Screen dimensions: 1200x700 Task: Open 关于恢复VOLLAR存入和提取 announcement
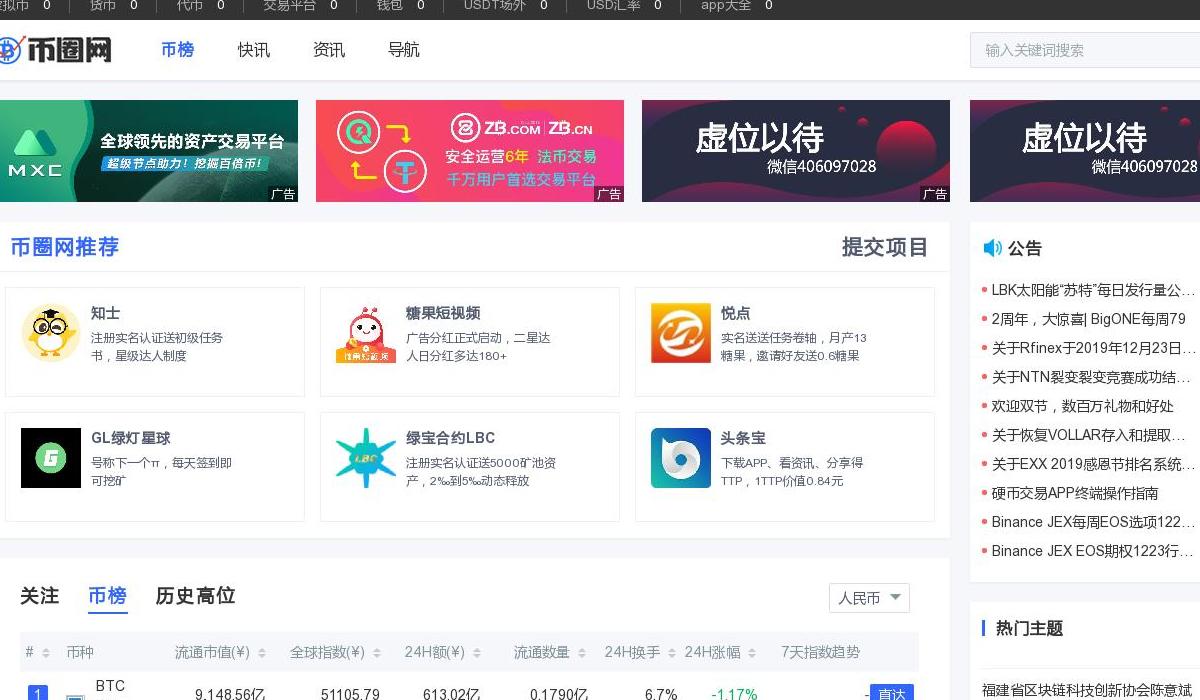click(x=1088, y=435)
